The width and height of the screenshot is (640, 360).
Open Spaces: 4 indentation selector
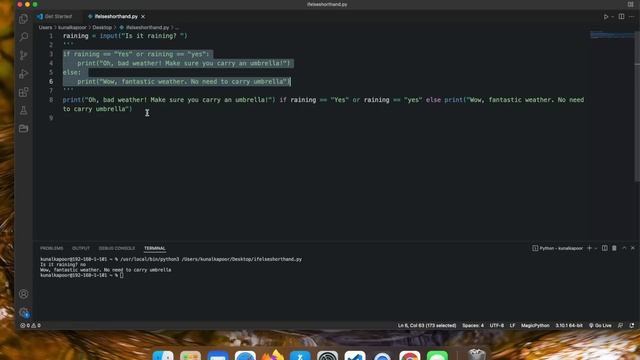(473, 325)
